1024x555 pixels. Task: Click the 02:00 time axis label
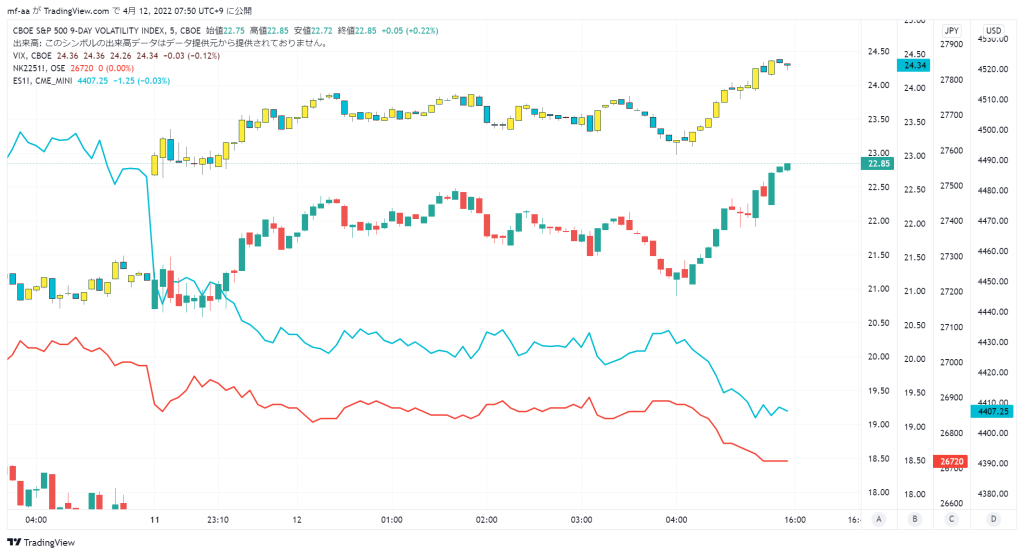click(x=487, y=520)
